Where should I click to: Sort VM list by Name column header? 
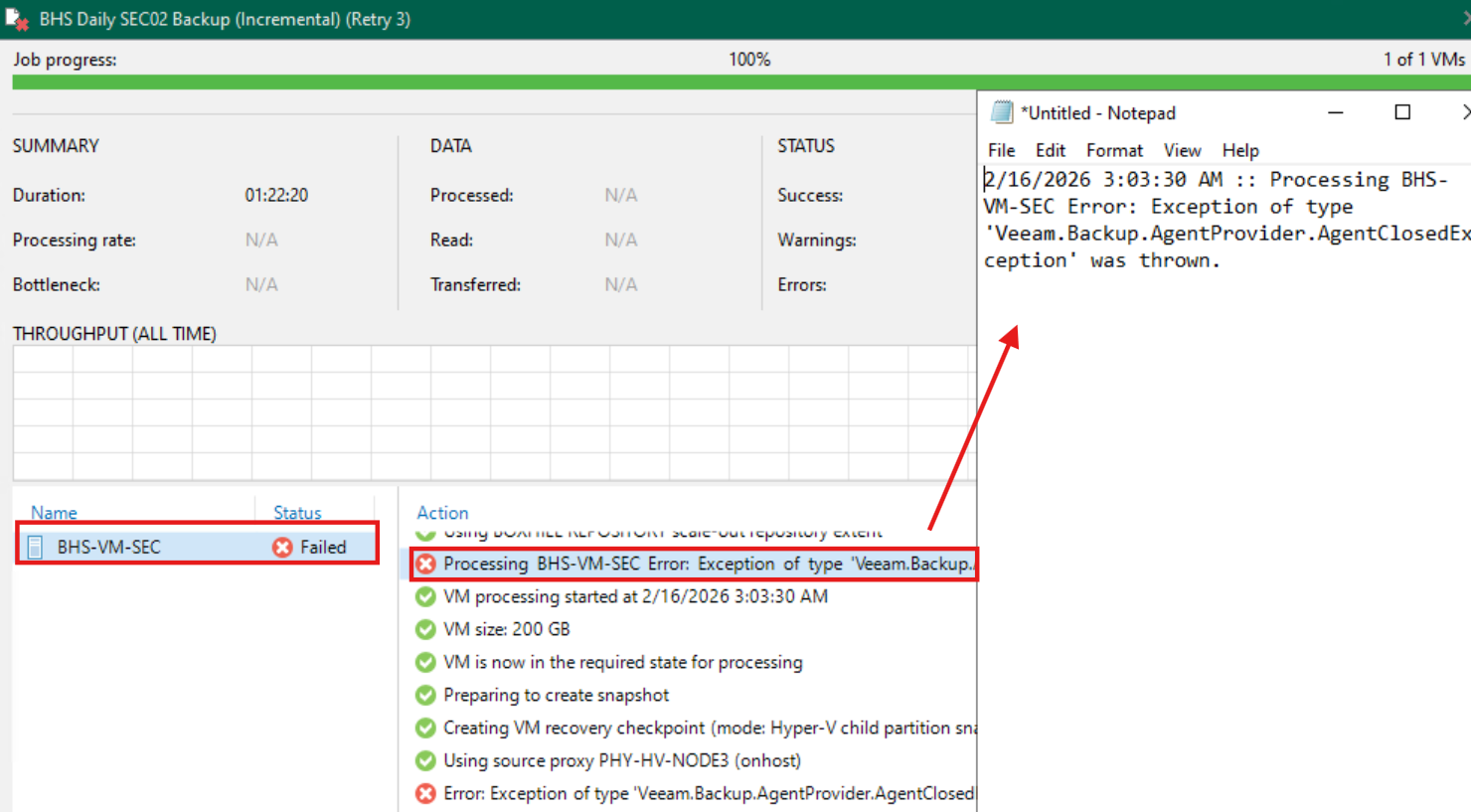[x=54, y=513]
